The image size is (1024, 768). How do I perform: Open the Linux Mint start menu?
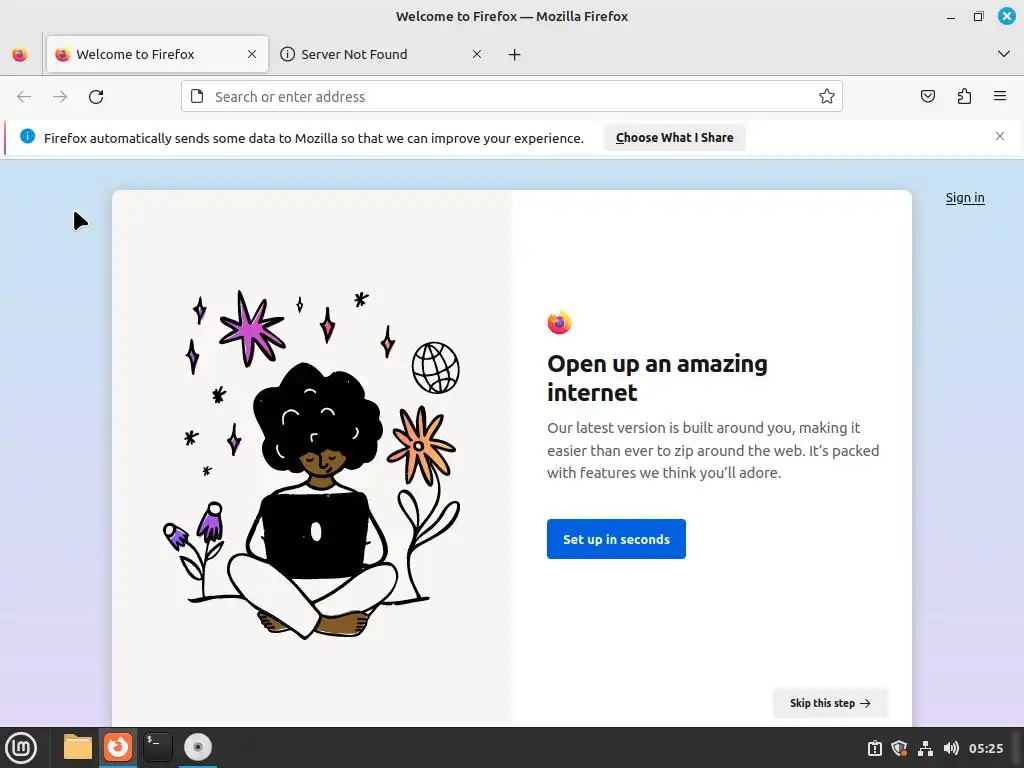tap(22, 748)
